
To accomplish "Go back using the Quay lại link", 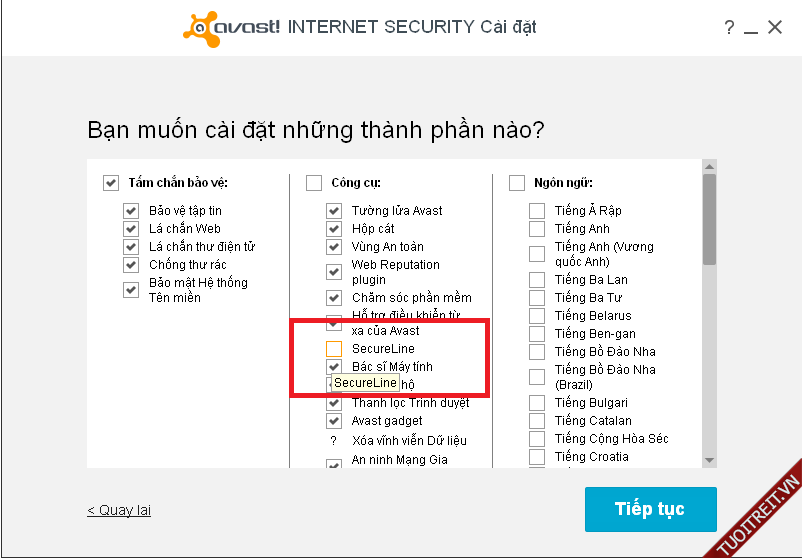I will tap(119, 511).
